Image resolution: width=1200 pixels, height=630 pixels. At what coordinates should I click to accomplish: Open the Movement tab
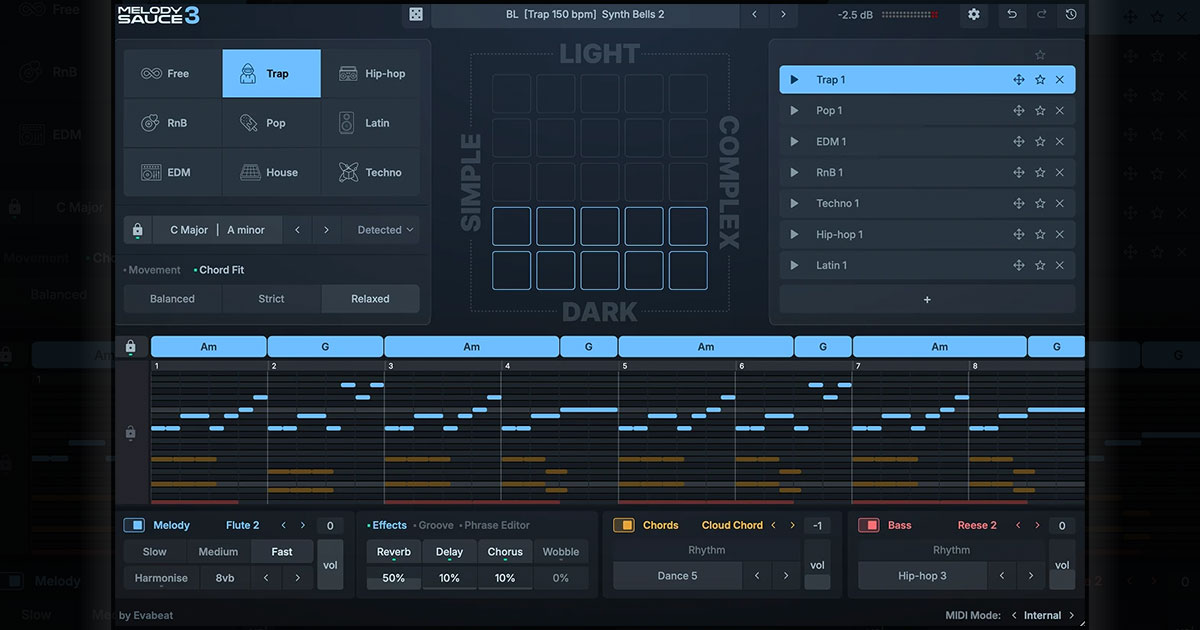(154, 270)
